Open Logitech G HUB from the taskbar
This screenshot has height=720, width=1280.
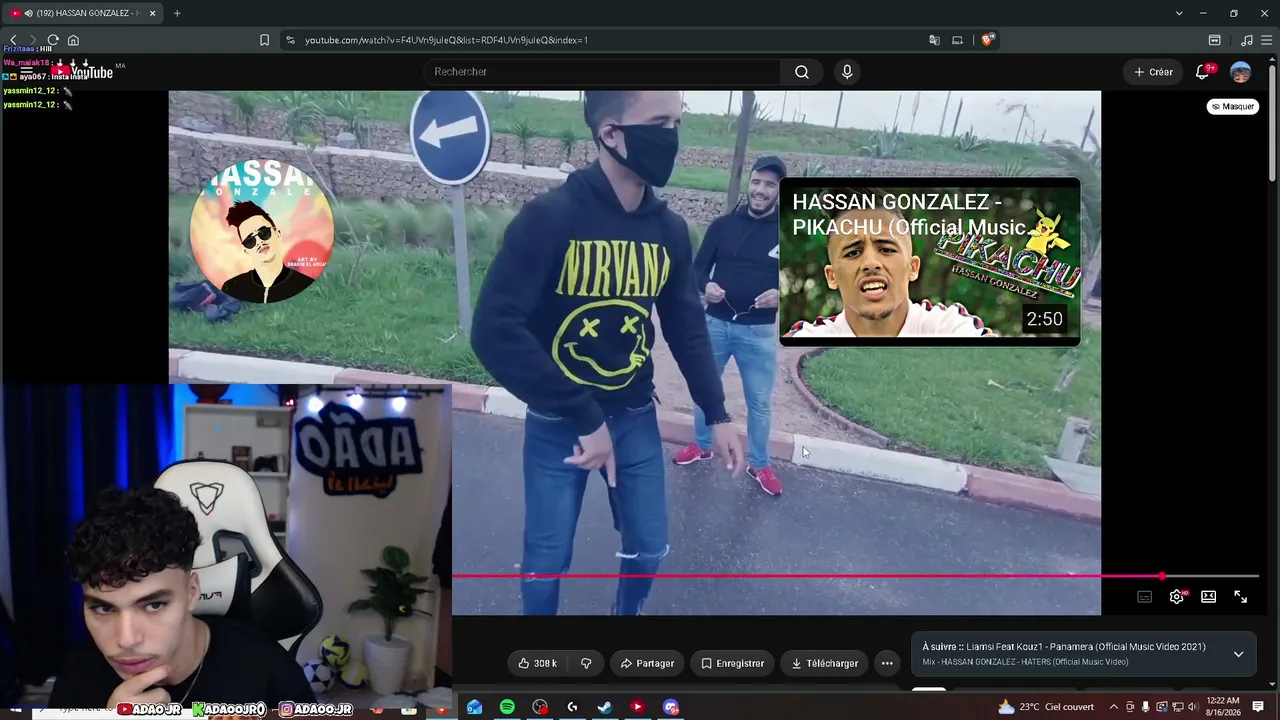572,707
